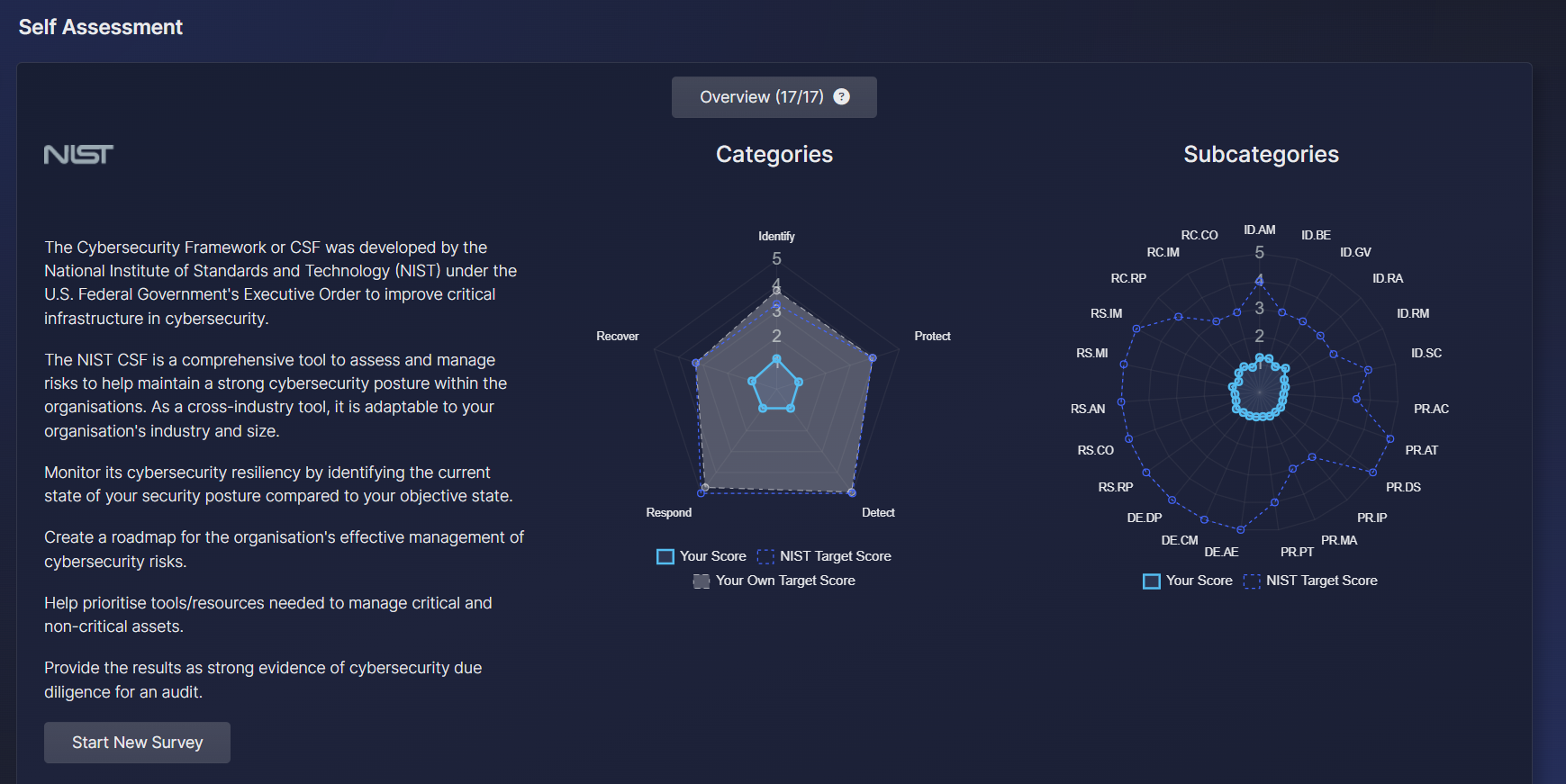Open the Overview (17/17) tab
The image size is (1566, 784).
pyautogui.click(x=761, y=97)
